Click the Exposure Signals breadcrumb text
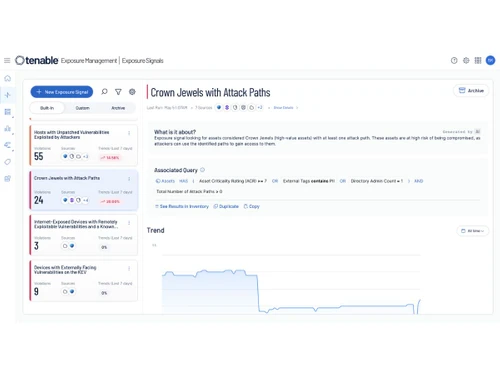This screenshot has width=500, height=375. [142, 60]
